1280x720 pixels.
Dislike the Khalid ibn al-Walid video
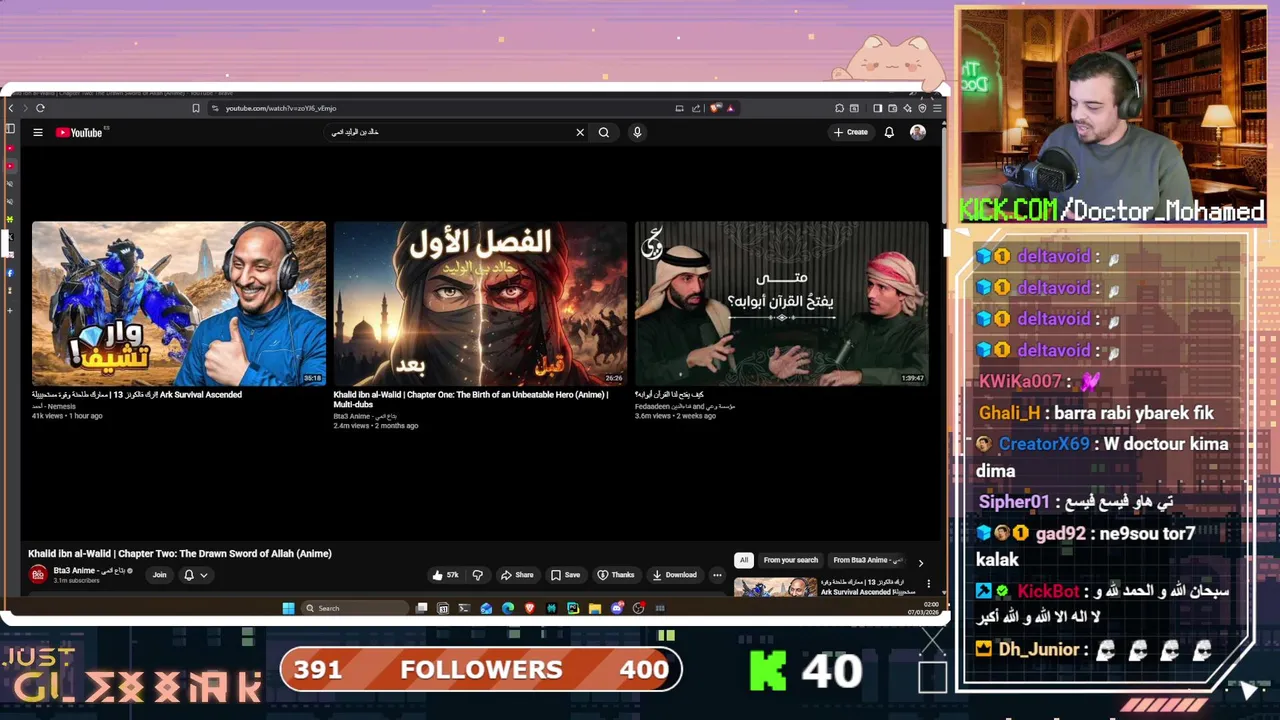[477, 575]
